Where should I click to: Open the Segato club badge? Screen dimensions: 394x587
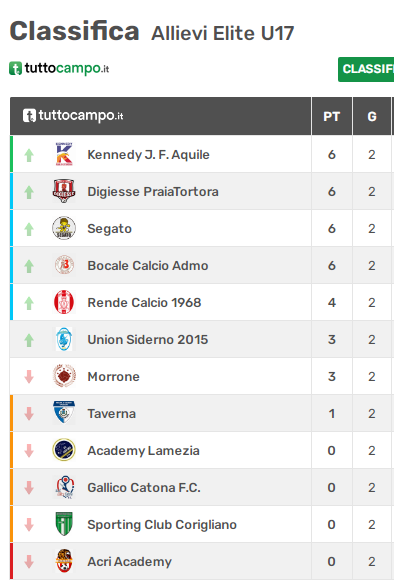(x=64, y=228)
